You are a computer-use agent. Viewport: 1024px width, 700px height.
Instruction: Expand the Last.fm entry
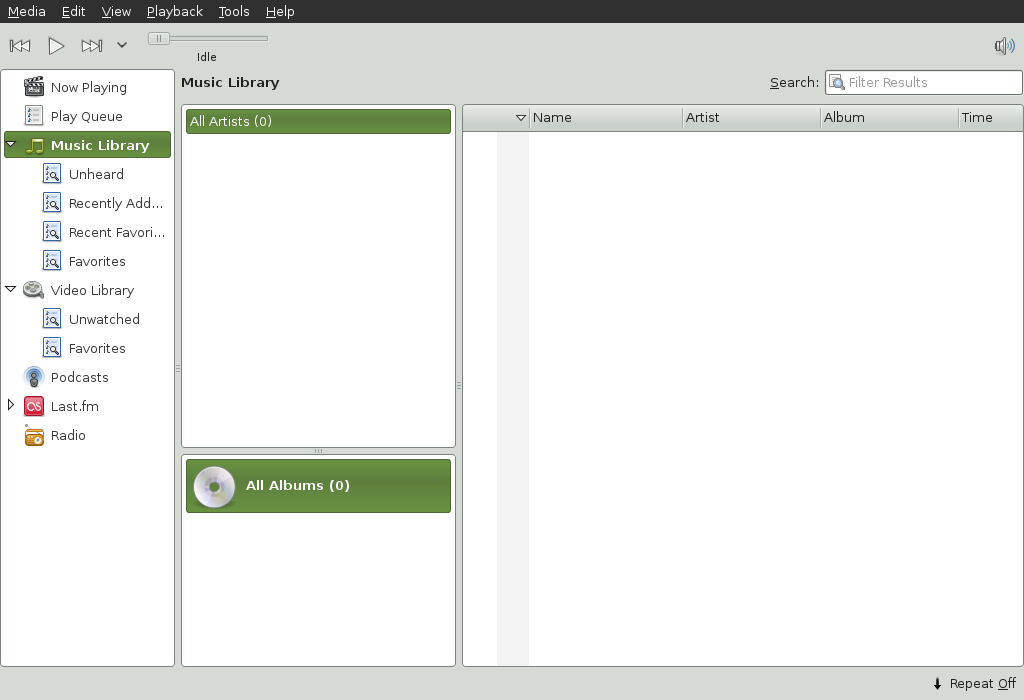(x=11, y=406)
